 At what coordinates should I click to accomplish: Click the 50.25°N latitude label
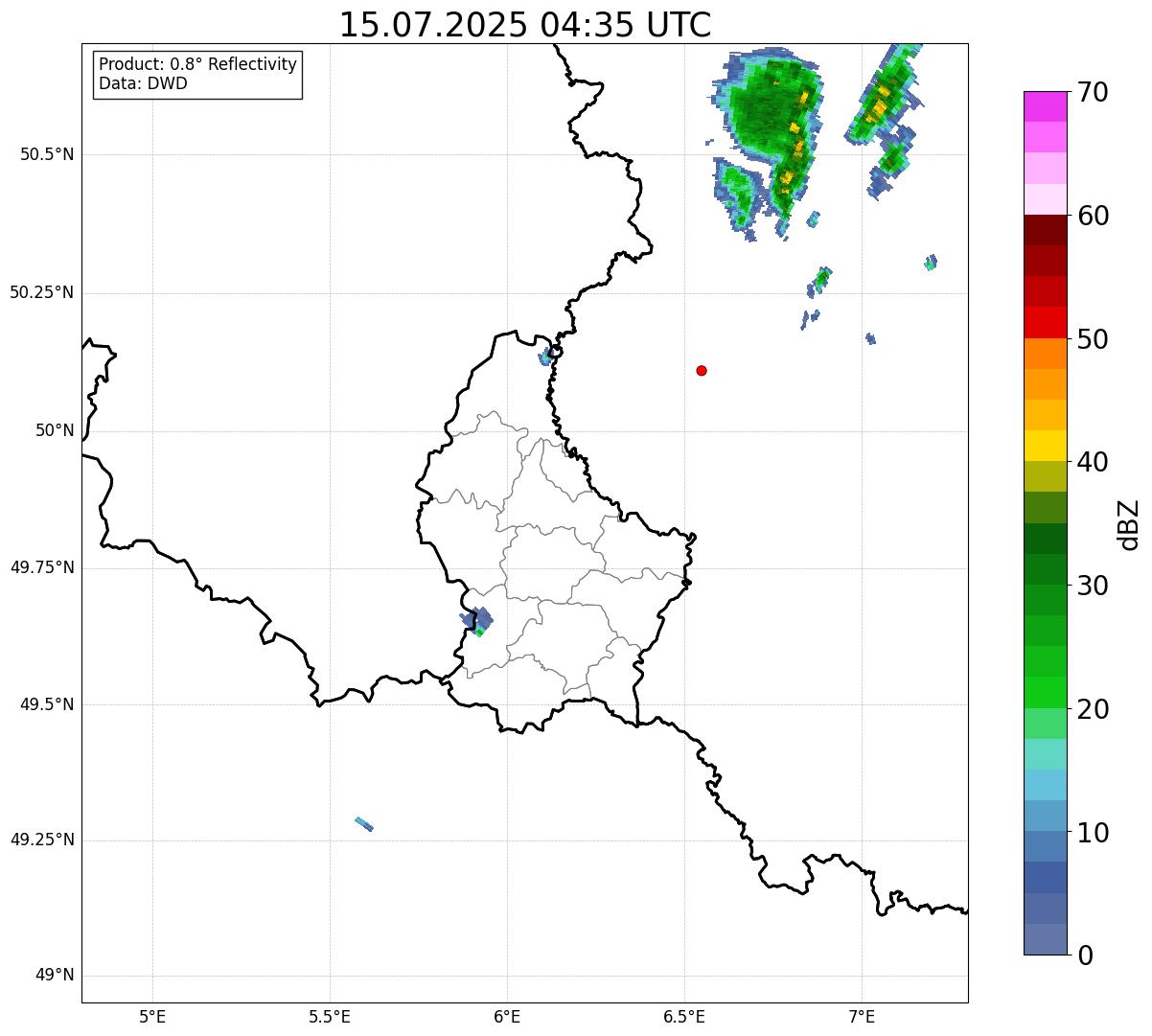[x=42, y=292]
